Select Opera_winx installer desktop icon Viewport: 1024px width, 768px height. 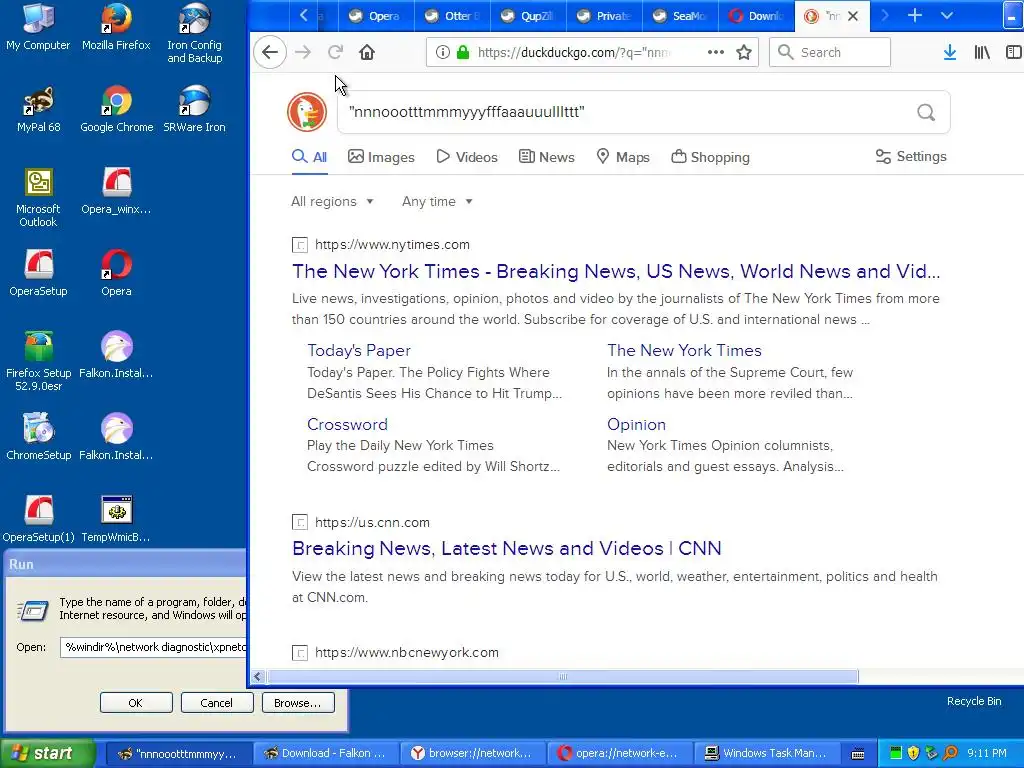click(x=116, y=191)
